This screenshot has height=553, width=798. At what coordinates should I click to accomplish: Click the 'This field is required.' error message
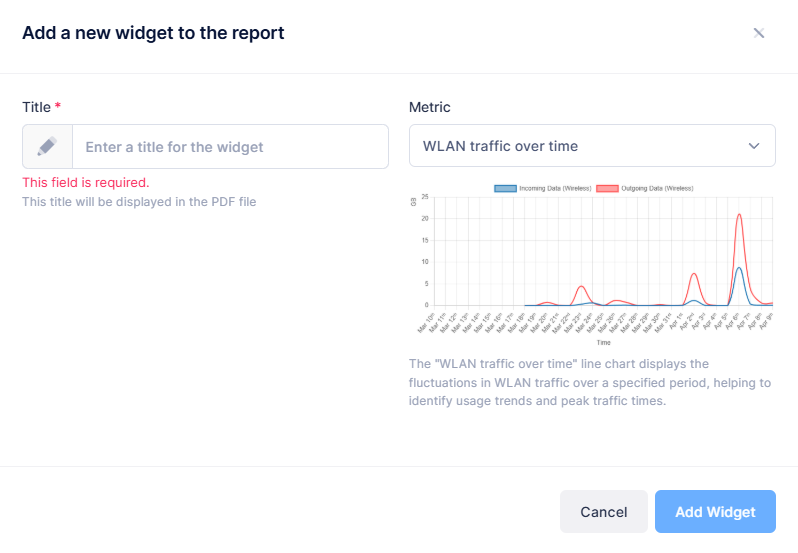86,182
